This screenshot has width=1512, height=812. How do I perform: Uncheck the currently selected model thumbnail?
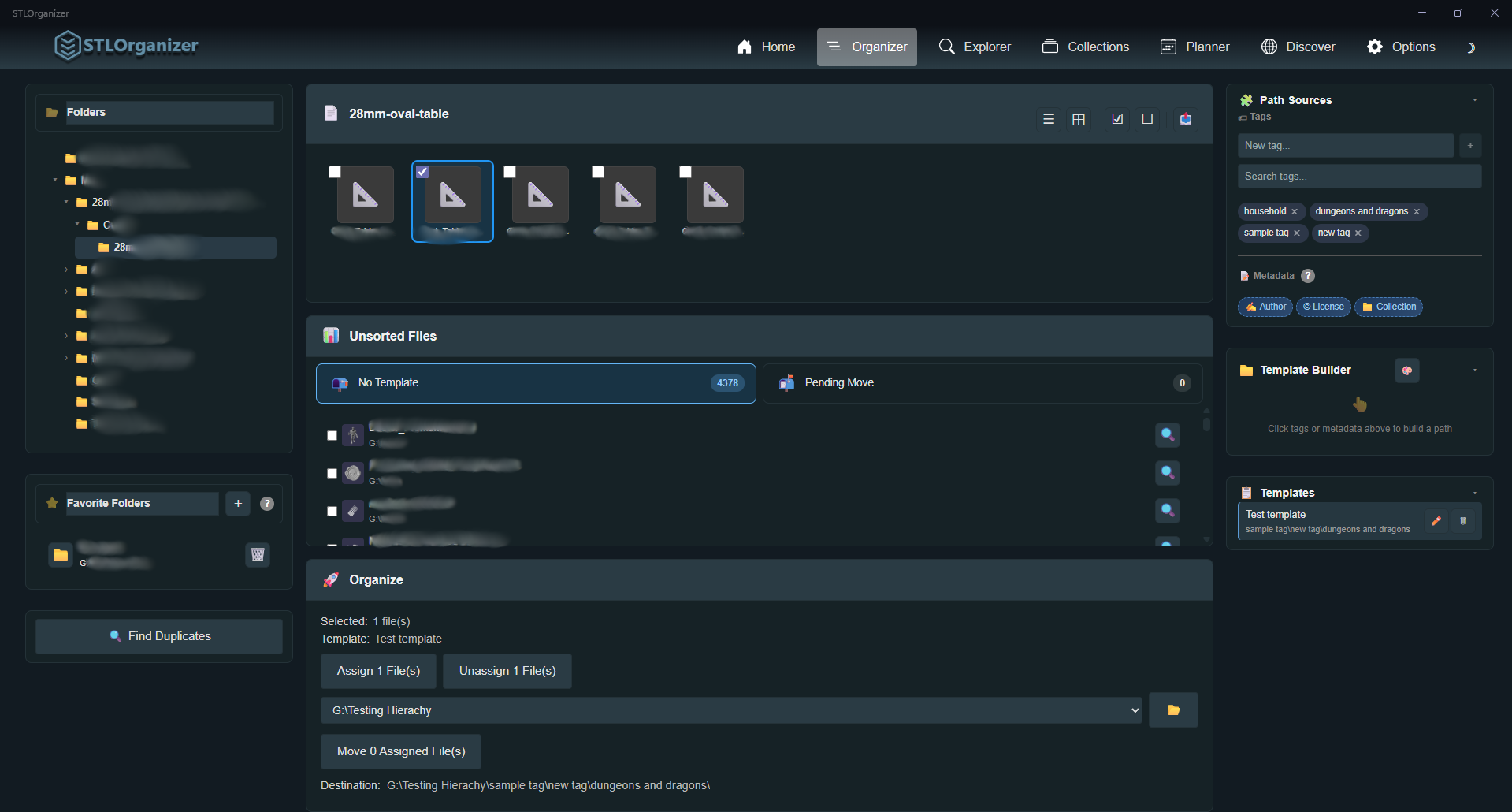coord(422,171)
